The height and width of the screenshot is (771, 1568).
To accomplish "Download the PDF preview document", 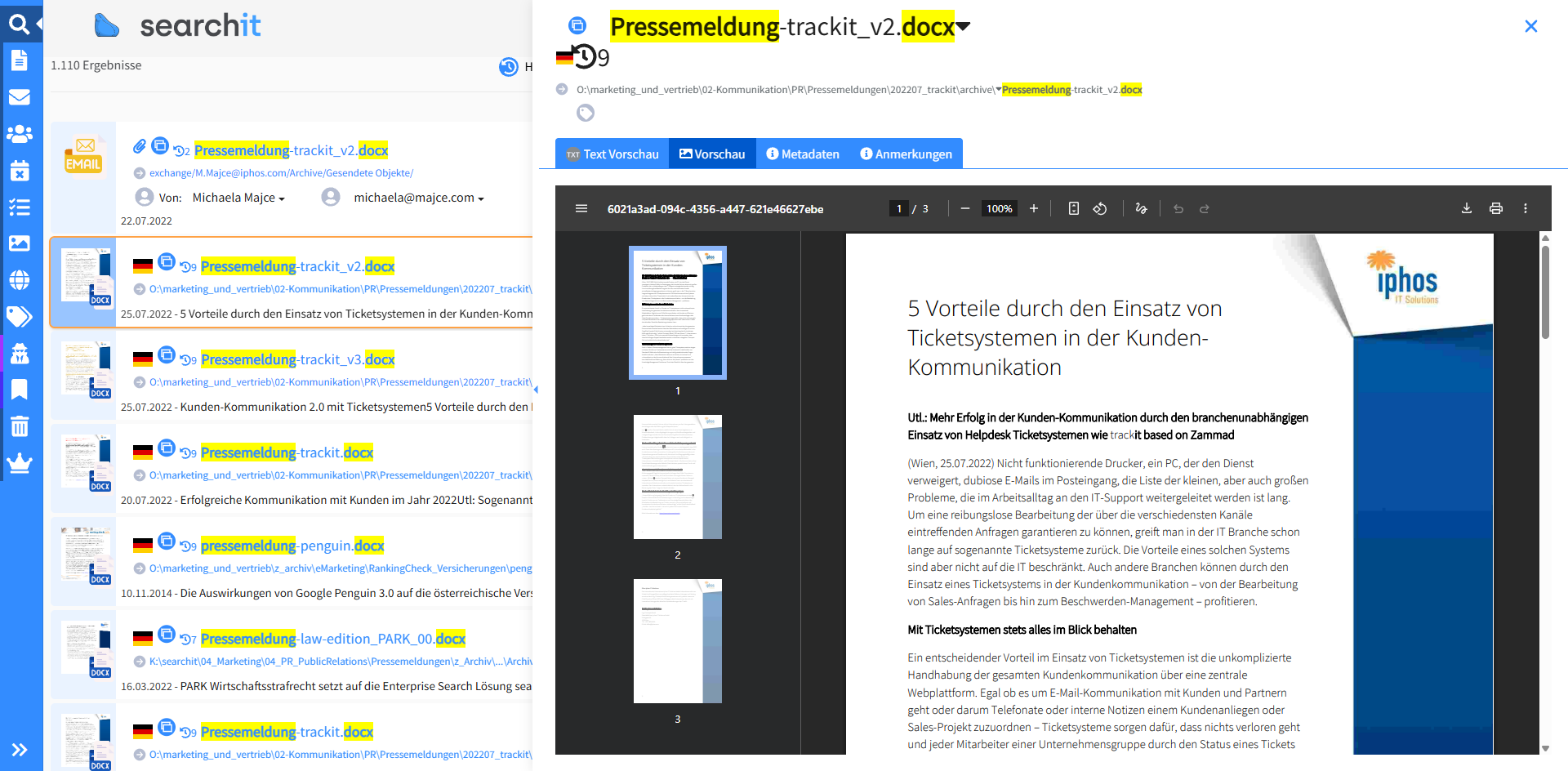I will pos(1466,209).
